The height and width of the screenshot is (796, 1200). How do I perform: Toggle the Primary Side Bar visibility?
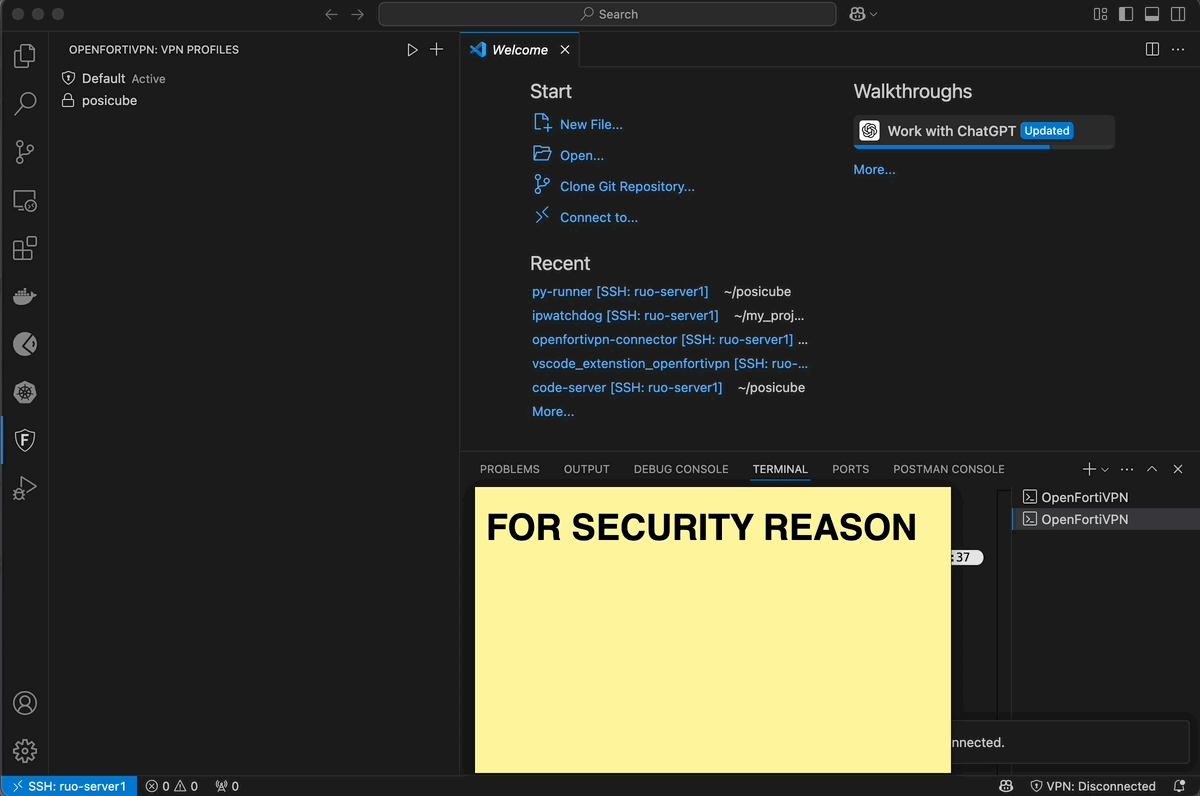click(x=1126, y=14)
